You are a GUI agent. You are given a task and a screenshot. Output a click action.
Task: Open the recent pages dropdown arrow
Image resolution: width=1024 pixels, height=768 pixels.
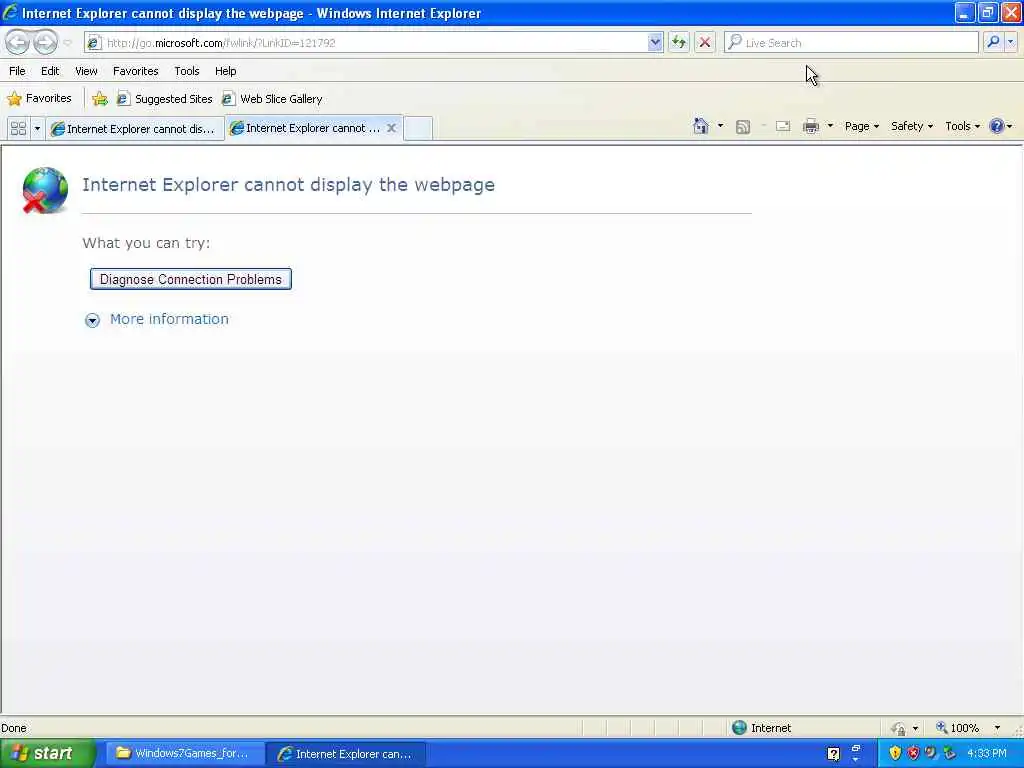click(67, 43)
